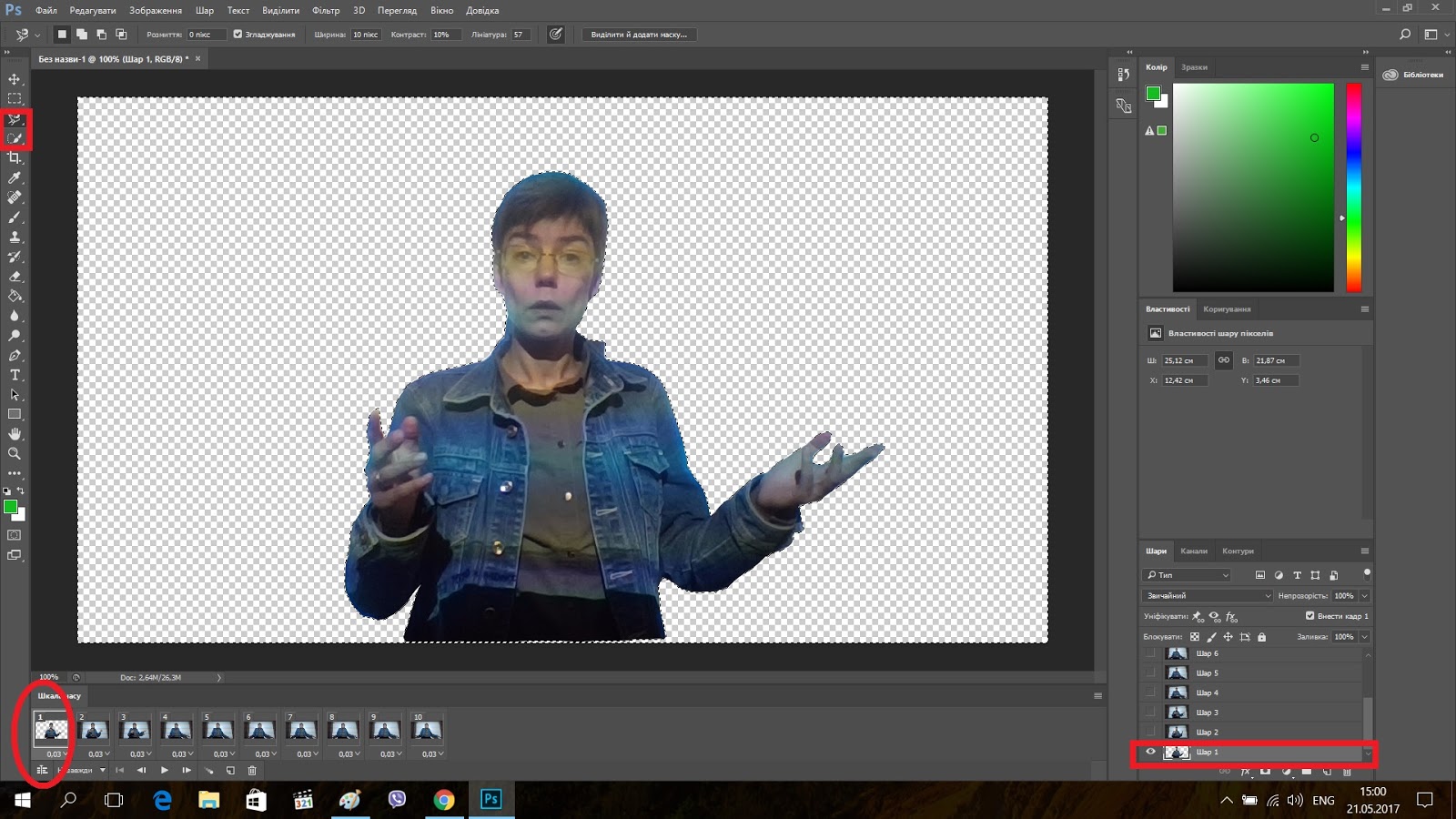Pick the Eyedropper tool
Viewport: 1456px width, 819px height.
[x=15, y=178]
